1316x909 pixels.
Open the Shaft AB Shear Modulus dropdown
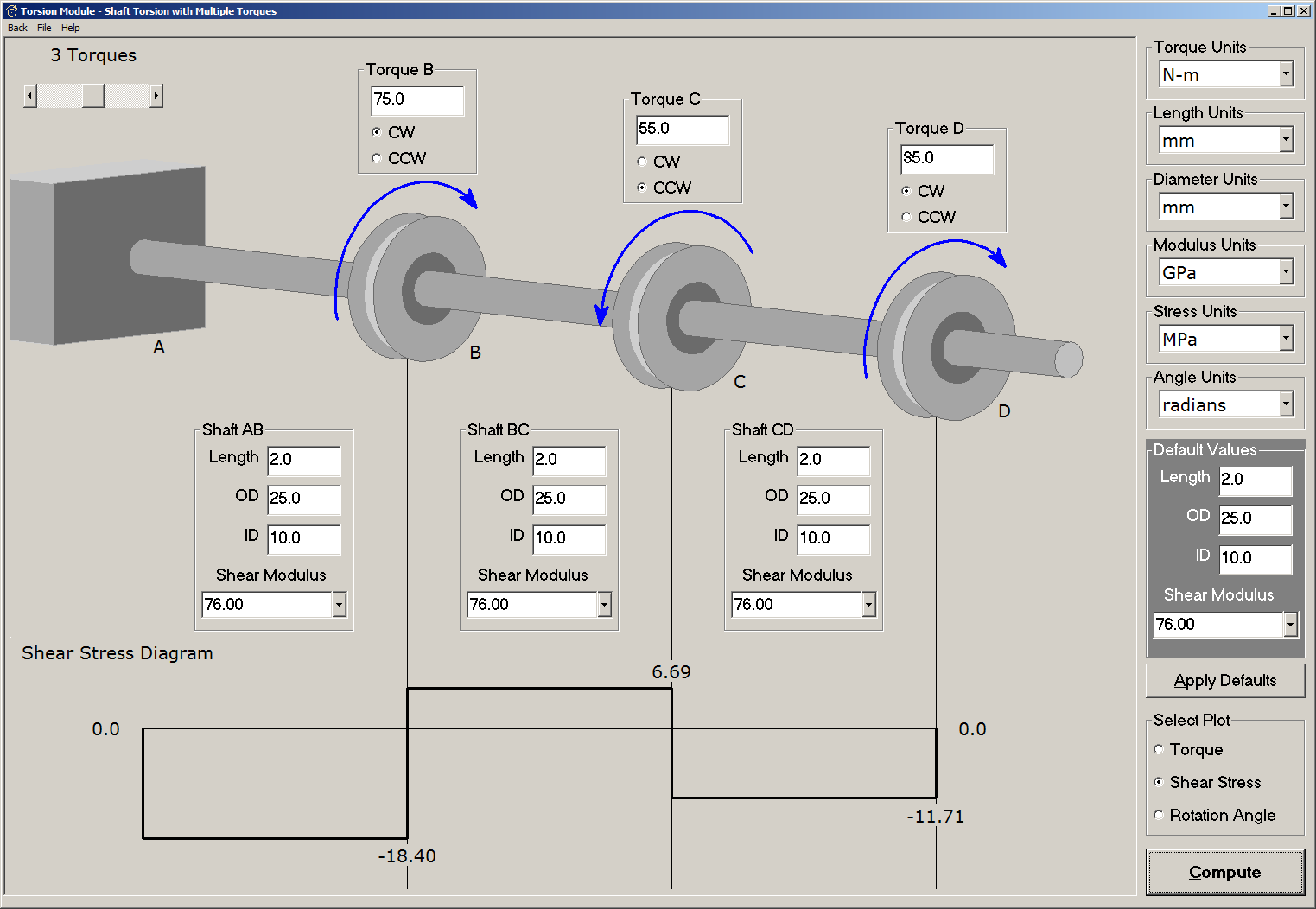(339, 605)
